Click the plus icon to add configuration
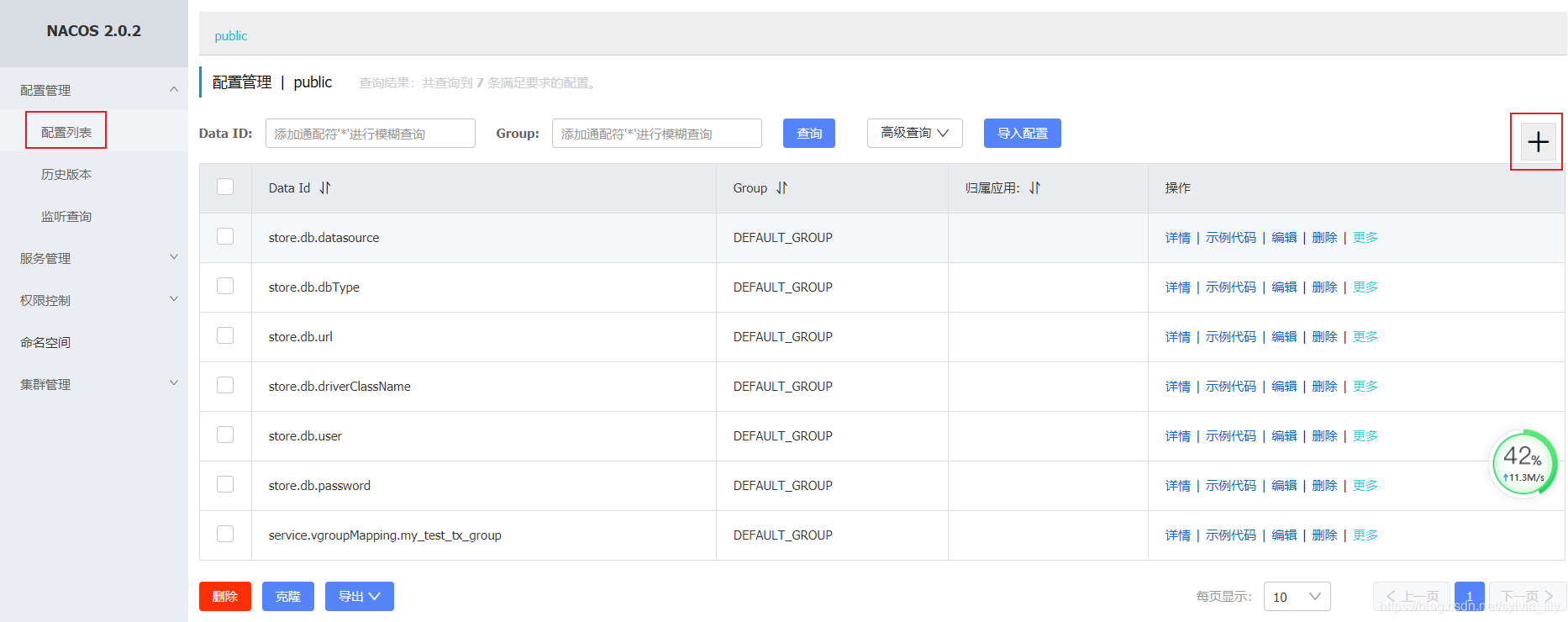This screenshot has width=1568, height=622. coord(1538,142)
